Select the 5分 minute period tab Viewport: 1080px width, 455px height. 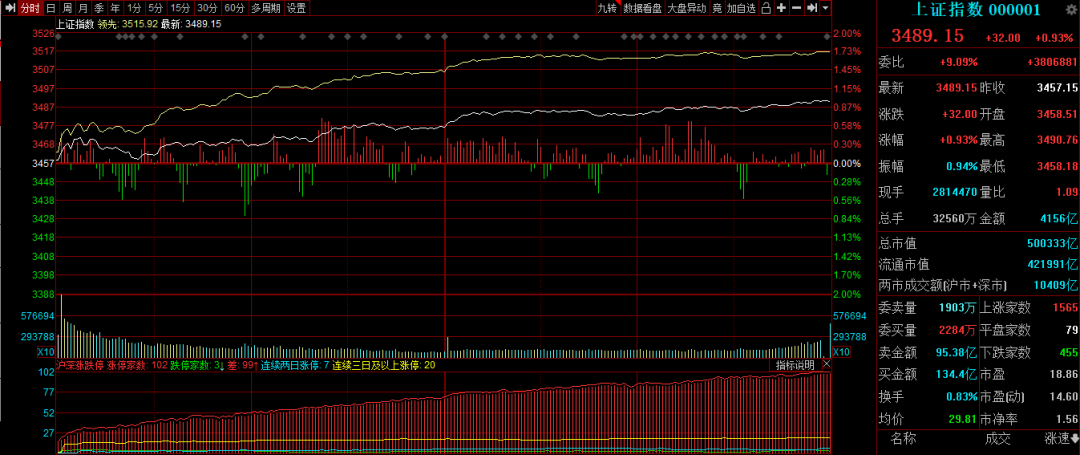pos(156,8)
